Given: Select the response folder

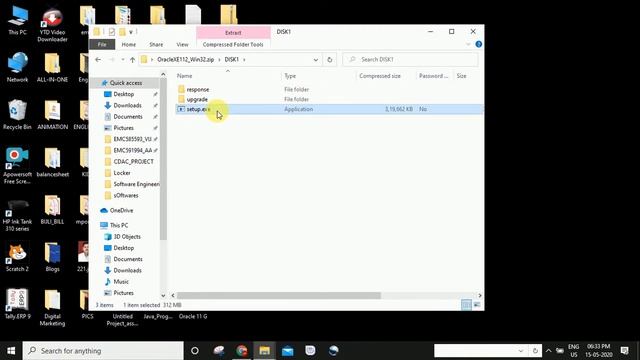Looking at the screenshot, I should tap(198, 89).
